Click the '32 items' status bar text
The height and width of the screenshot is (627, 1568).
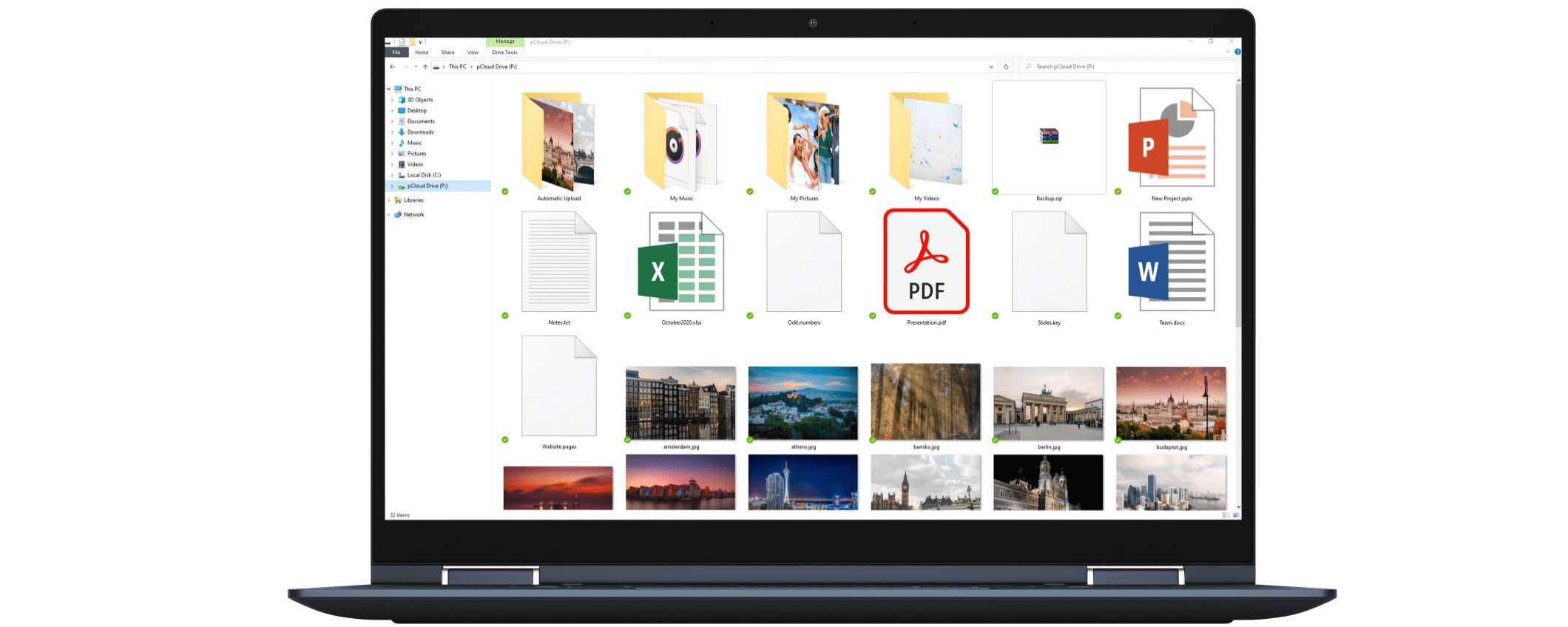[x=399, y=515]
